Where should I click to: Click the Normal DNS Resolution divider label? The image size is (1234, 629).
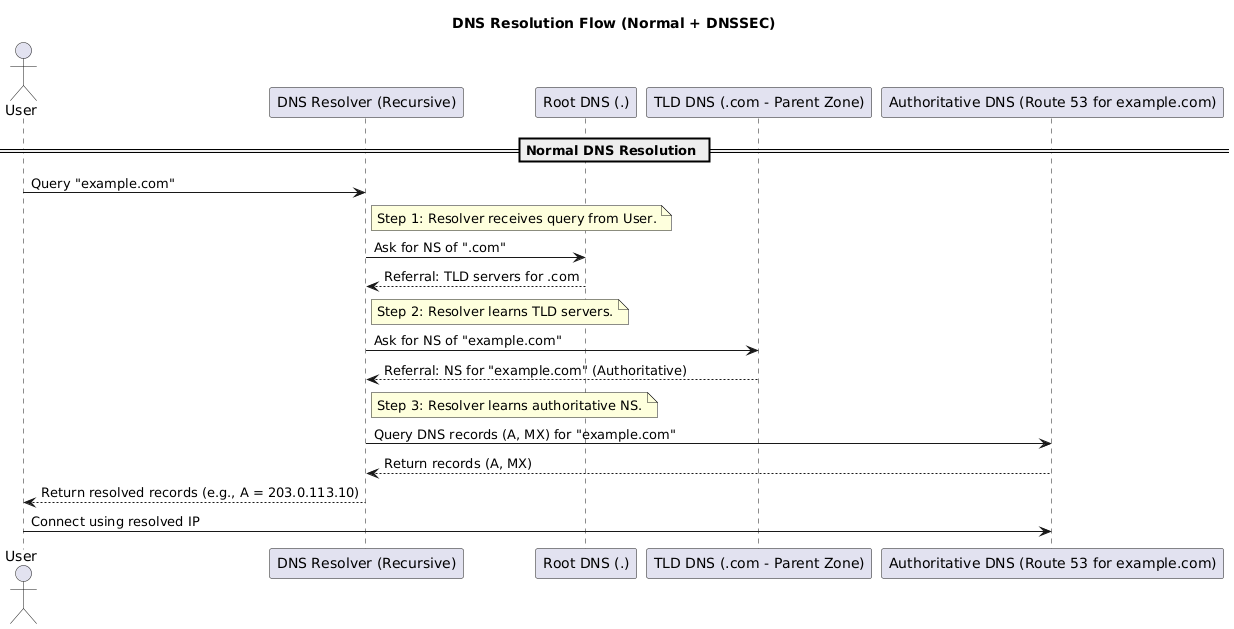[x=613, y=151]
